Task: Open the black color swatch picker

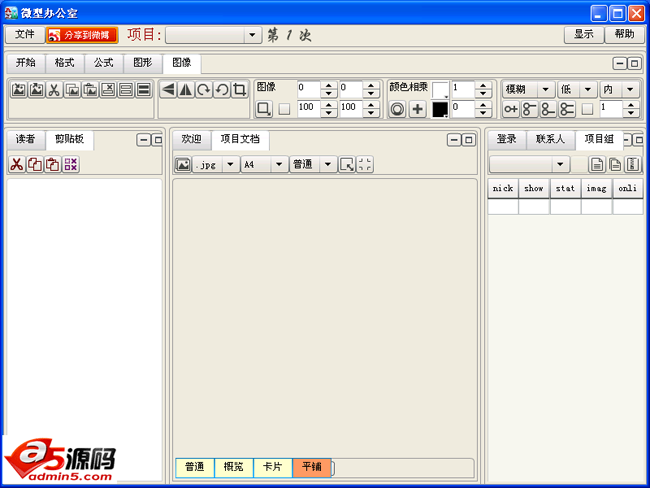Action: [440, 109]
